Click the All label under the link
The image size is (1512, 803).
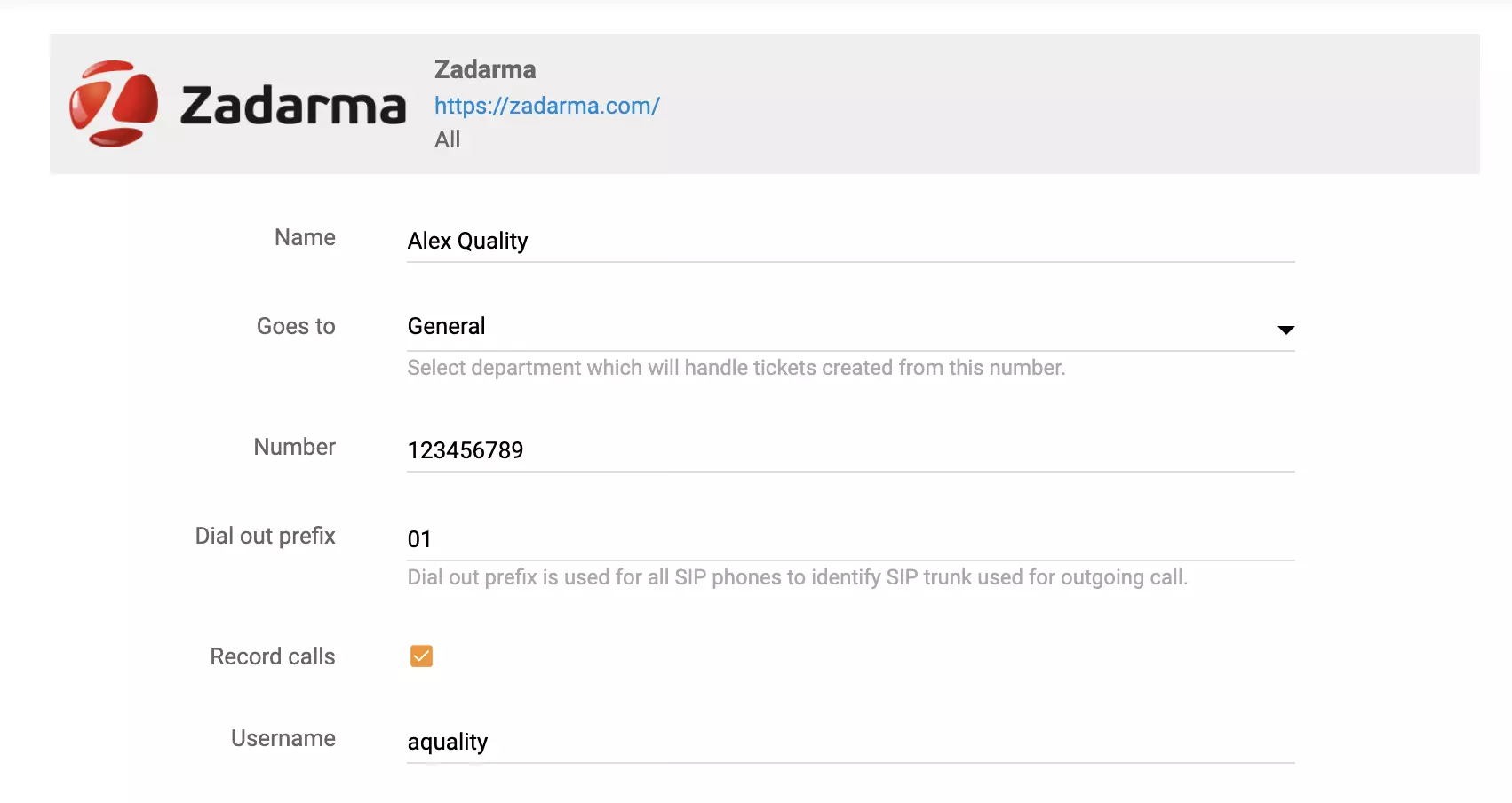pyautogui.click(x=447, y=139)
